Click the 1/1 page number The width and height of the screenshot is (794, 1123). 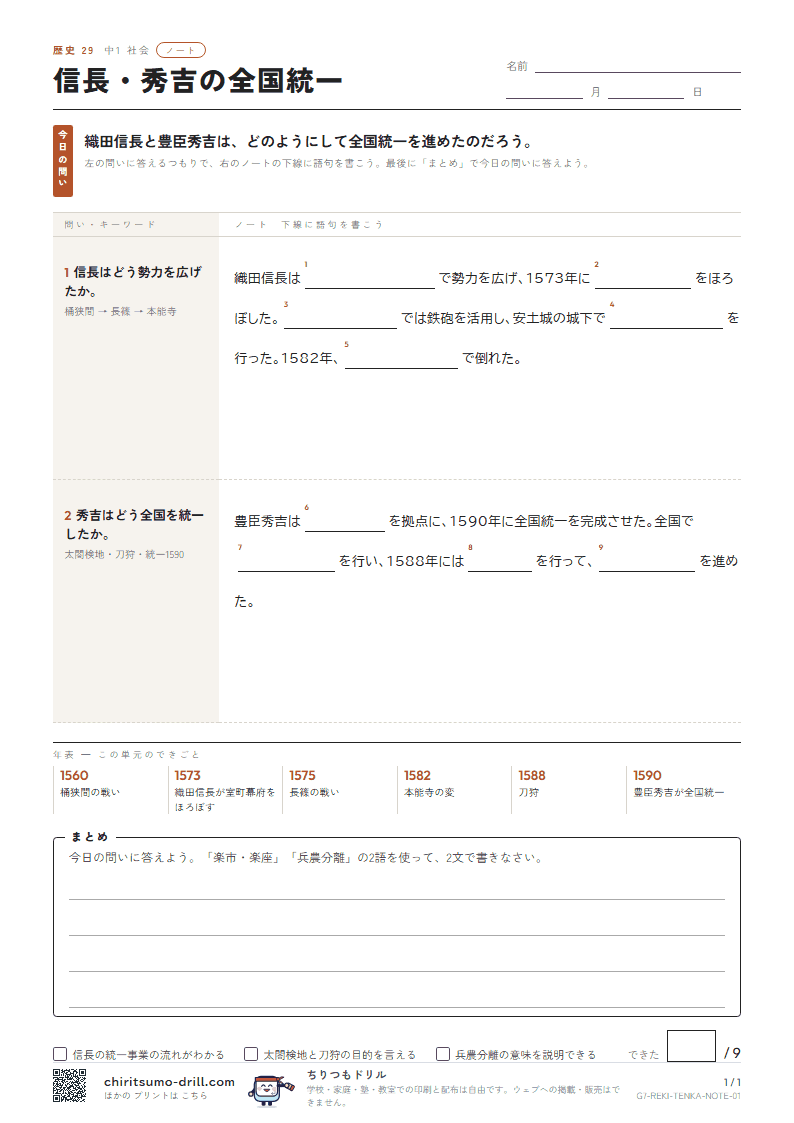coord(732,1082)
